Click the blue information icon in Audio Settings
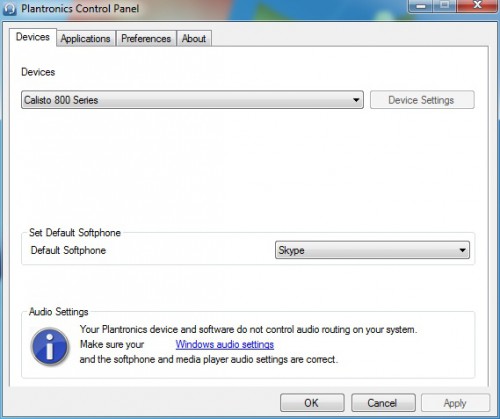 (x=50, y=347)
